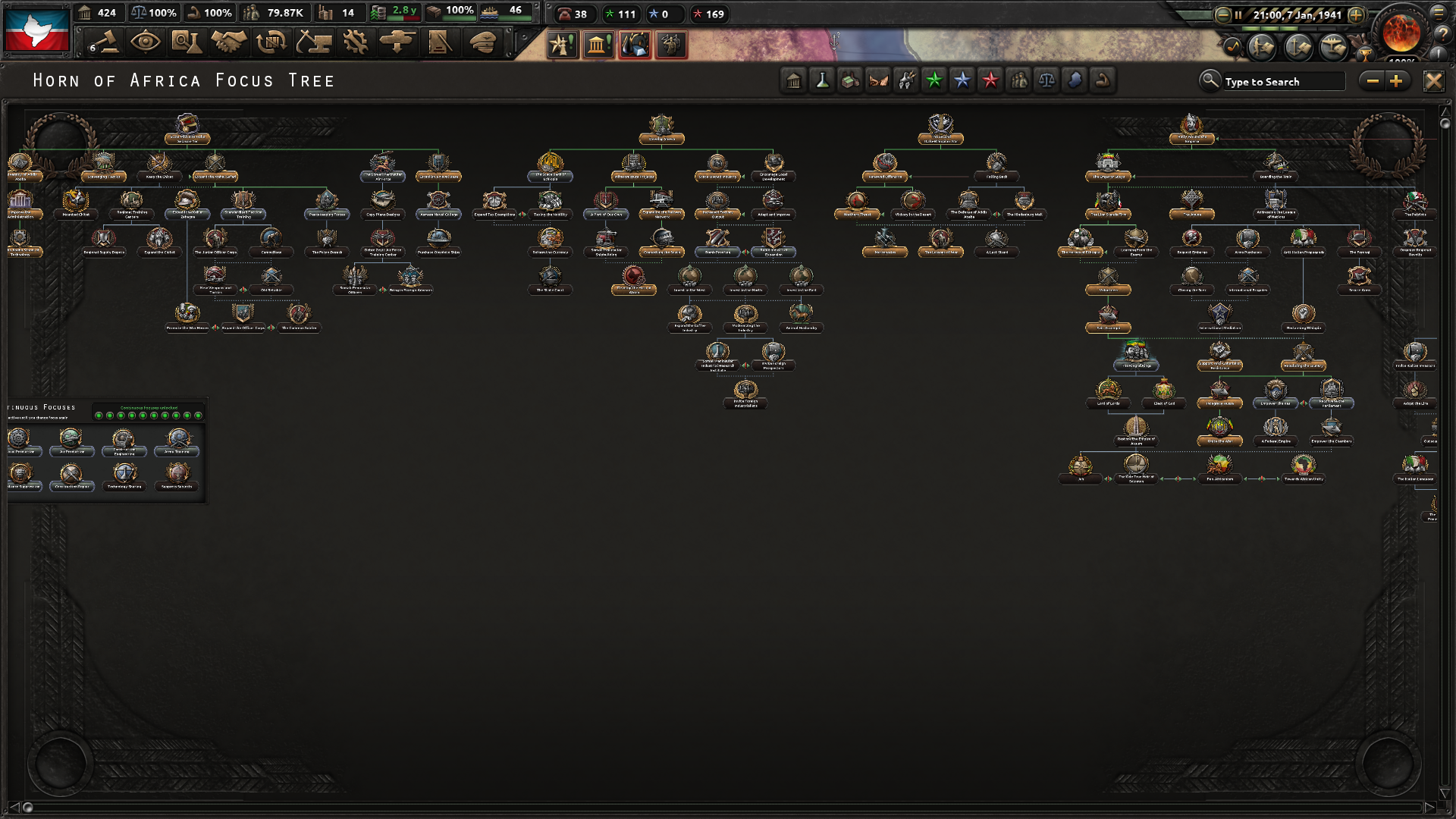Screen dimensions: 1456x819
Task: Open Recruit and Deploy with the tank icon
Action: coord(397,43)
